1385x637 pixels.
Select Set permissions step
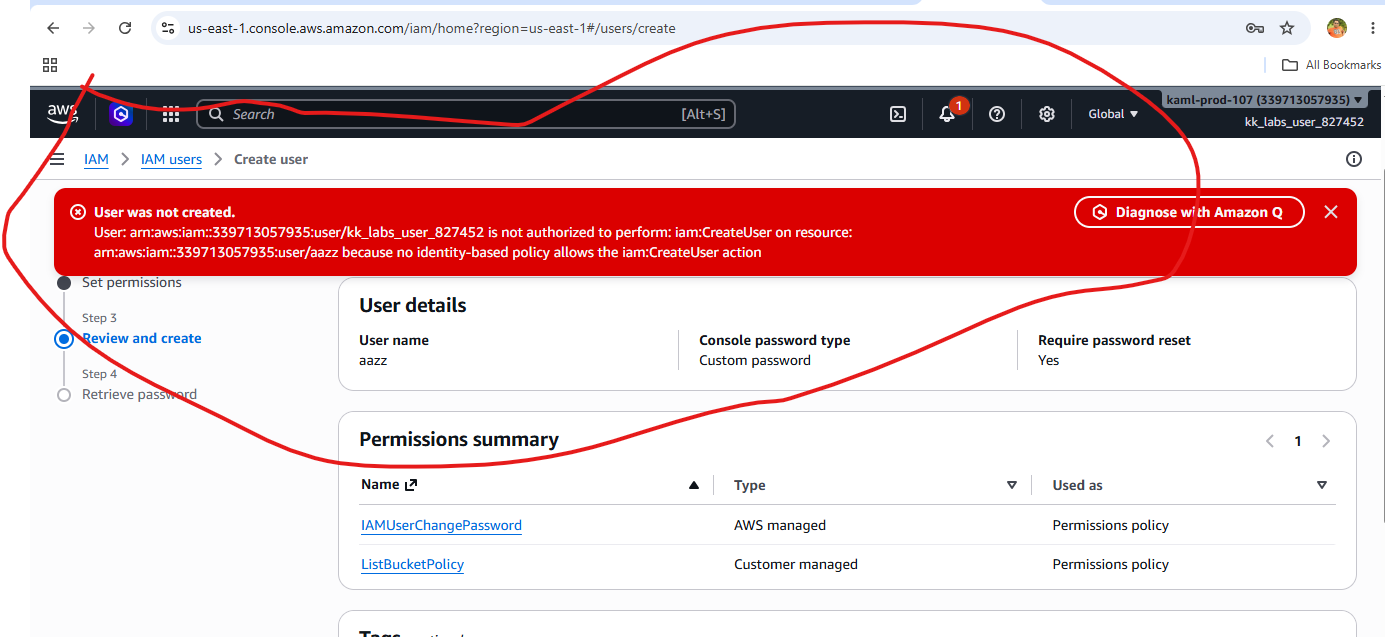(x=132, y=283)
